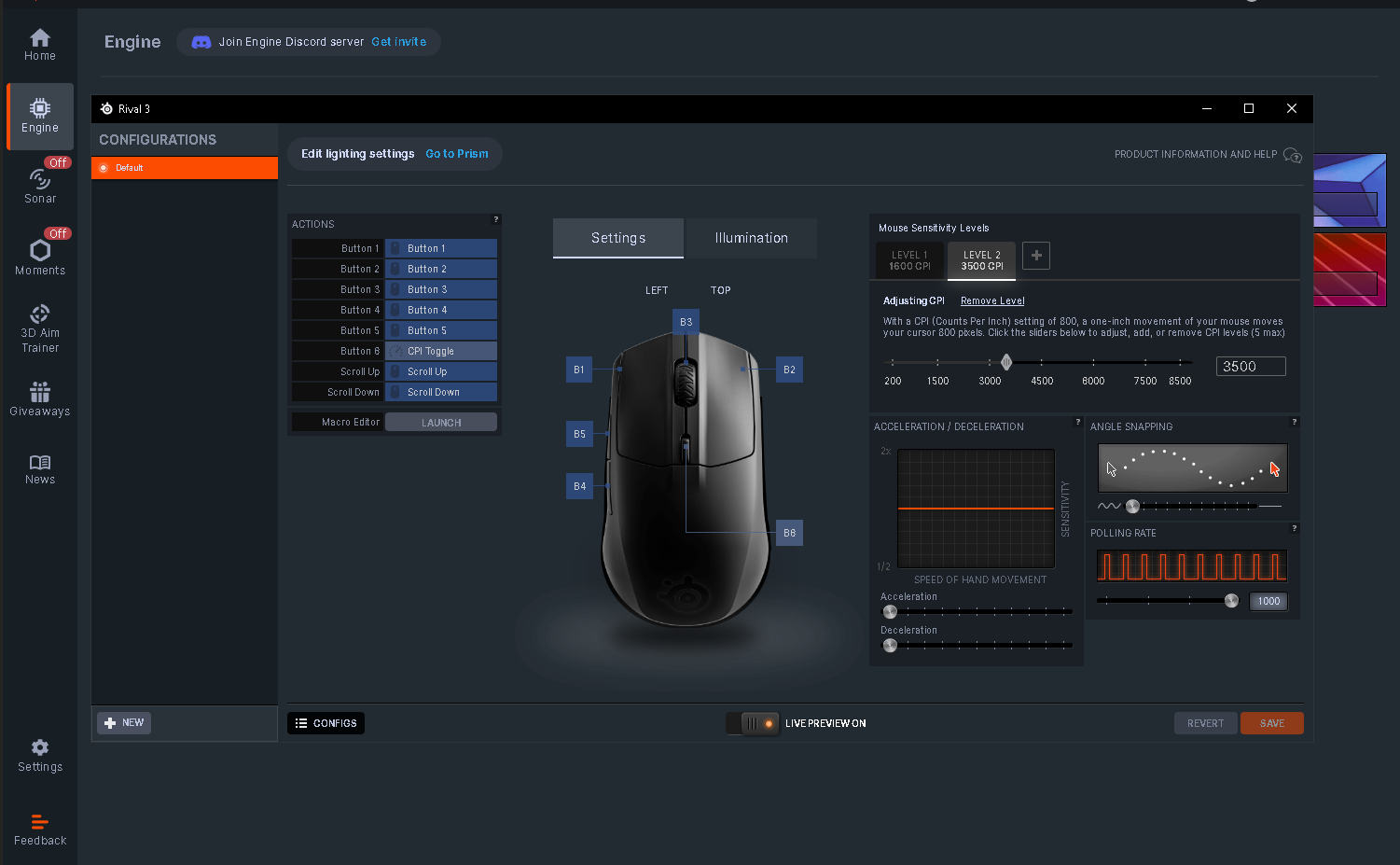Open Button 4 action assignment
Image resolution: width=1400 pixels, height=865 pixels.
pyautogui.click(x=441, y=310)
